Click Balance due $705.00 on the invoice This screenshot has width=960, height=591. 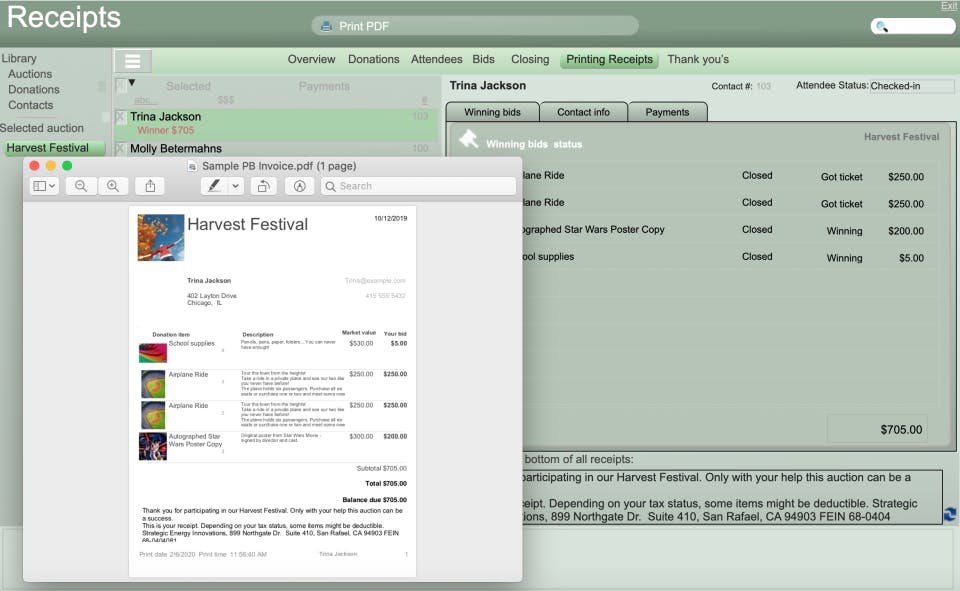(x=374, y=500)
